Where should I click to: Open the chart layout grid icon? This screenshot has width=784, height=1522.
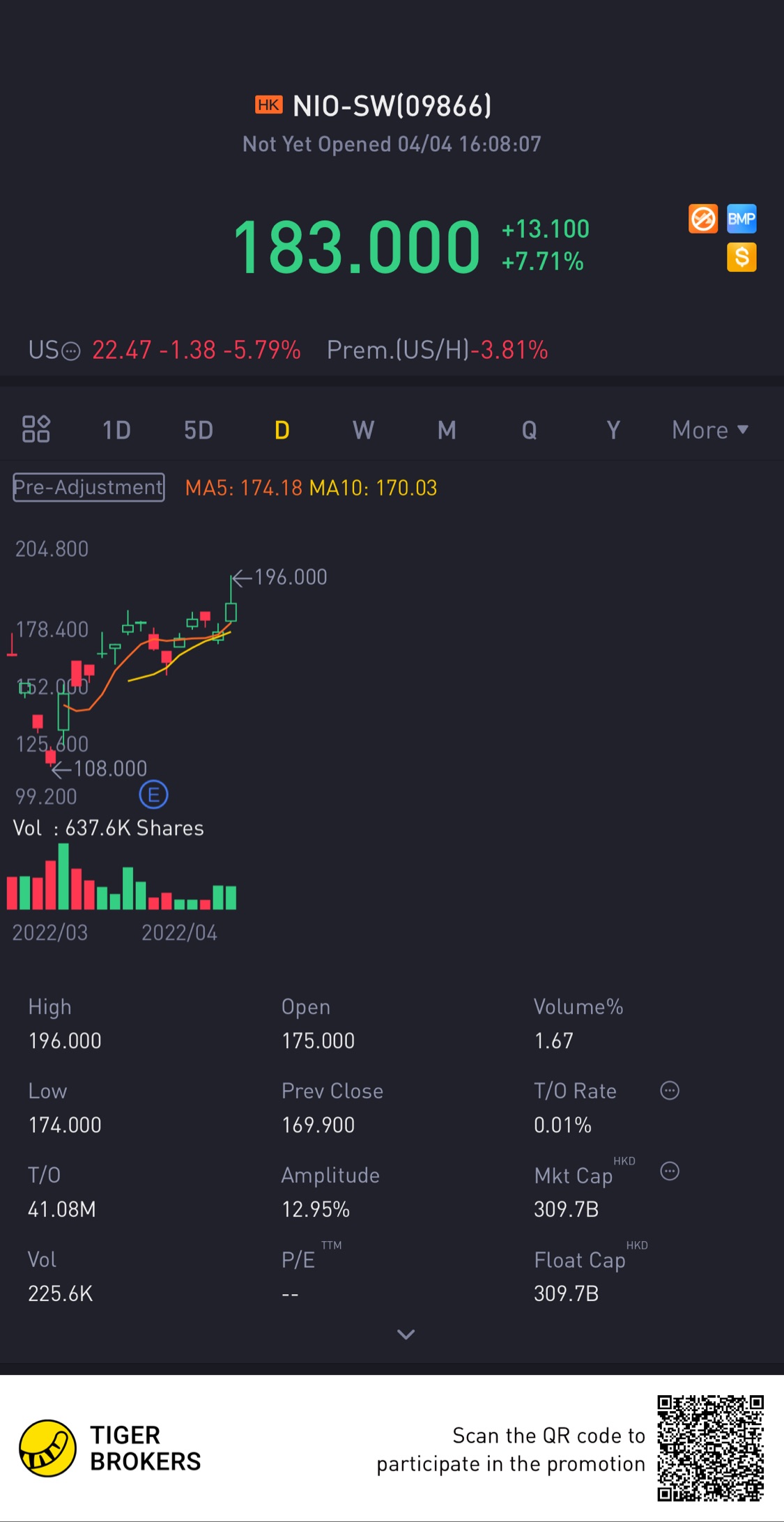pyautogui.click(x=36, y=429)
